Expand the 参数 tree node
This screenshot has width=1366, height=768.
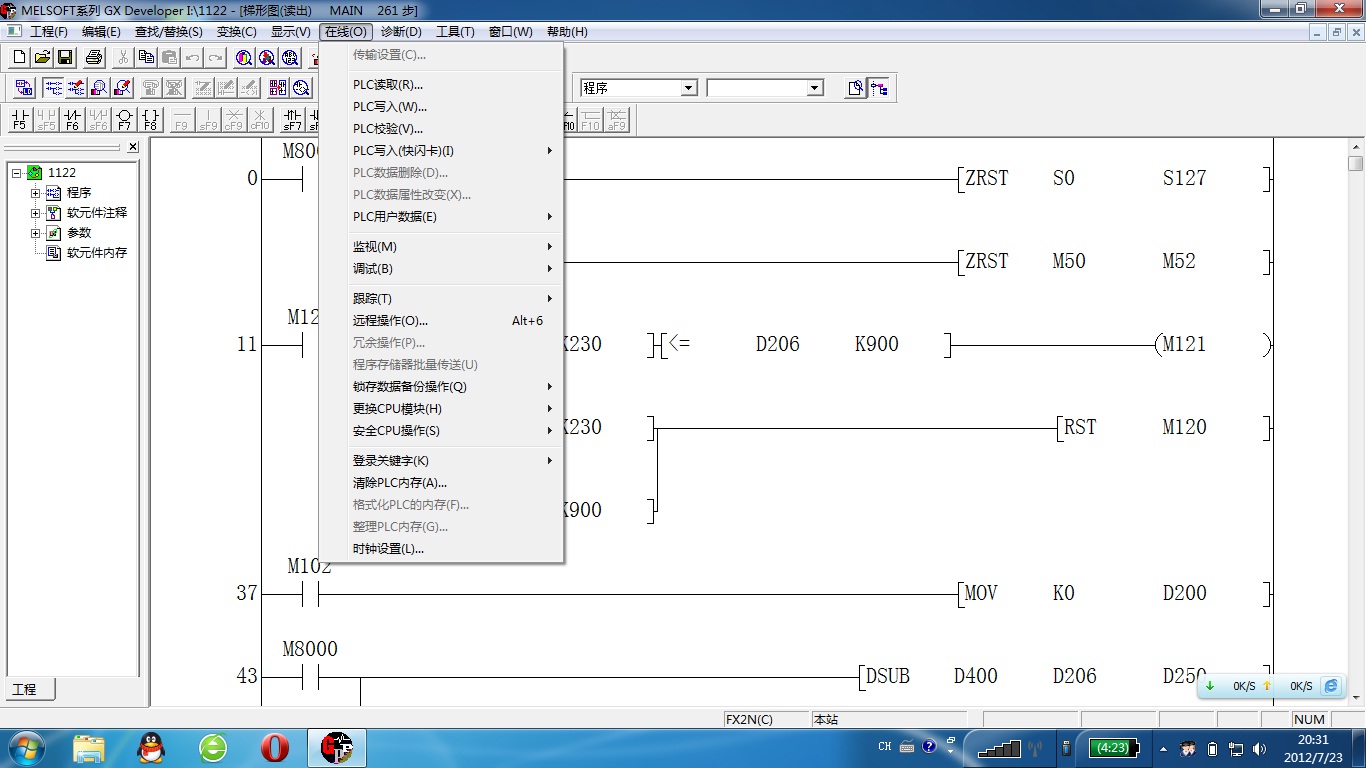(36, 233)
